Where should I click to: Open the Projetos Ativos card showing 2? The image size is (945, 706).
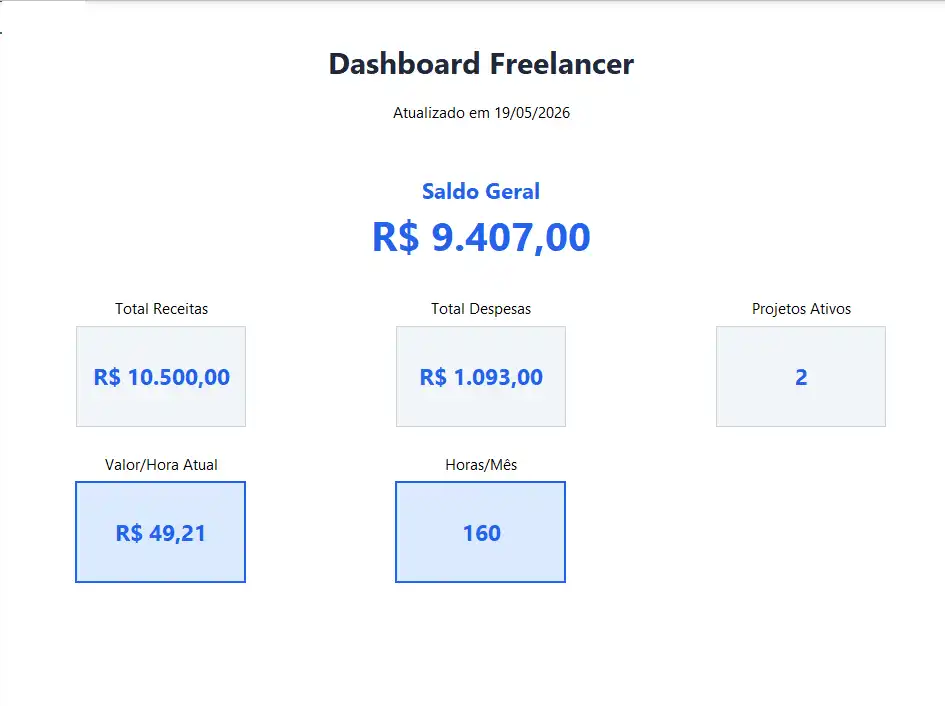(x=801, y=377)
